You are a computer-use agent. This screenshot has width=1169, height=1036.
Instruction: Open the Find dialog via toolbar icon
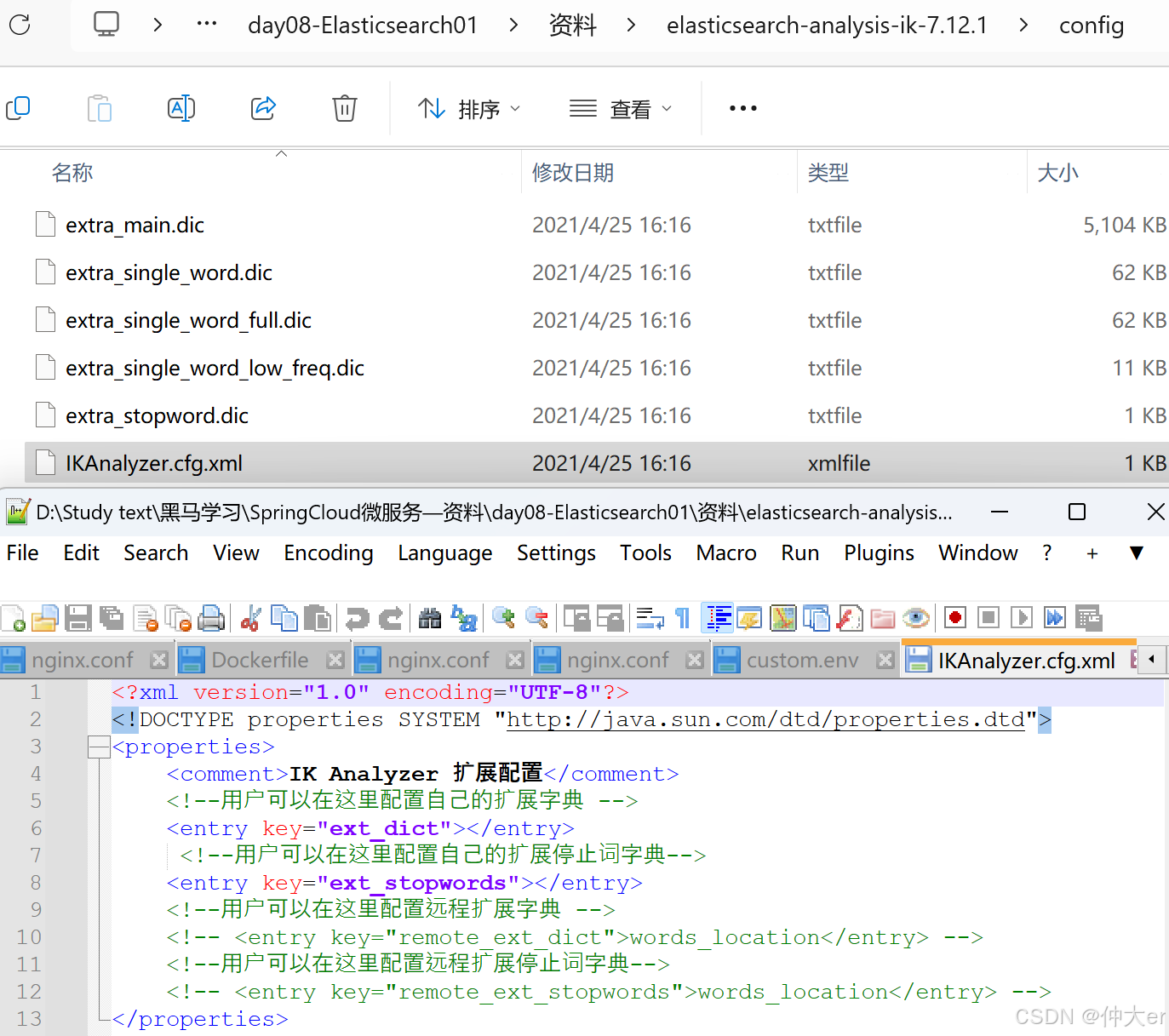[430, 617]
